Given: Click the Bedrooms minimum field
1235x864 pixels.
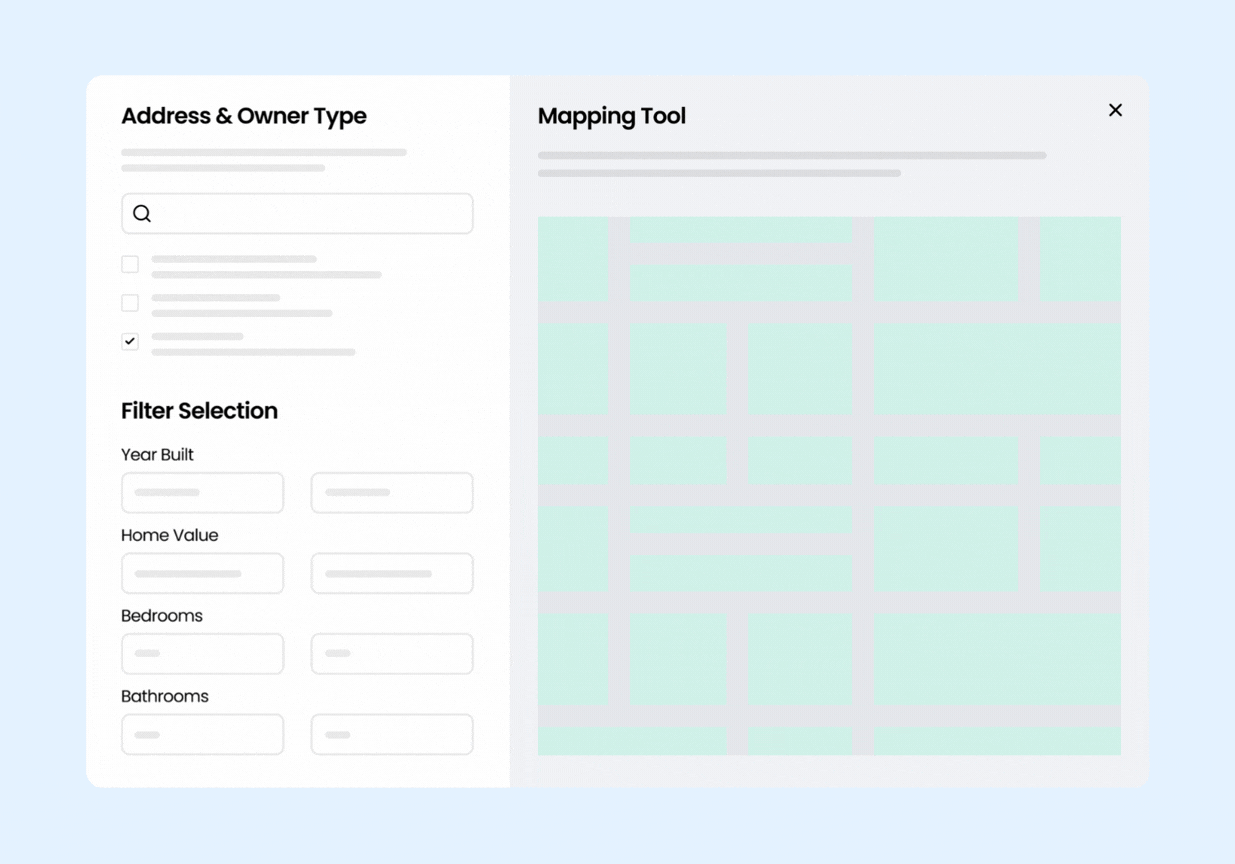Looking at the screenshot, I should tap(202, 653).
